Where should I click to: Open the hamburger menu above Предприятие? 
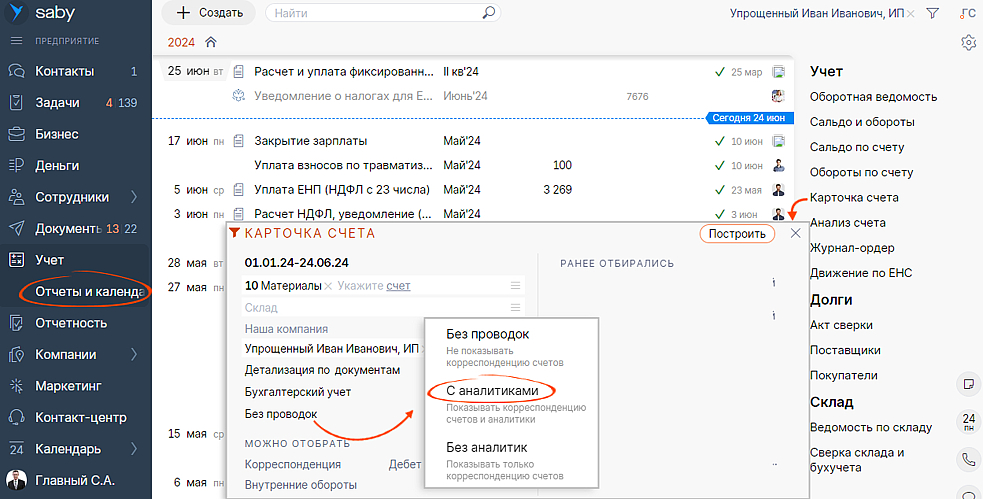(x=16, y=41)
